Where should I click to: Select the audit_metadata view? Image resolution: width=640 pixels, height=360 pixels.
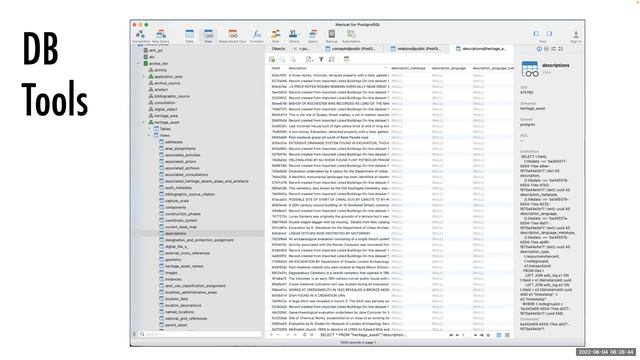[x=178, y=188]
